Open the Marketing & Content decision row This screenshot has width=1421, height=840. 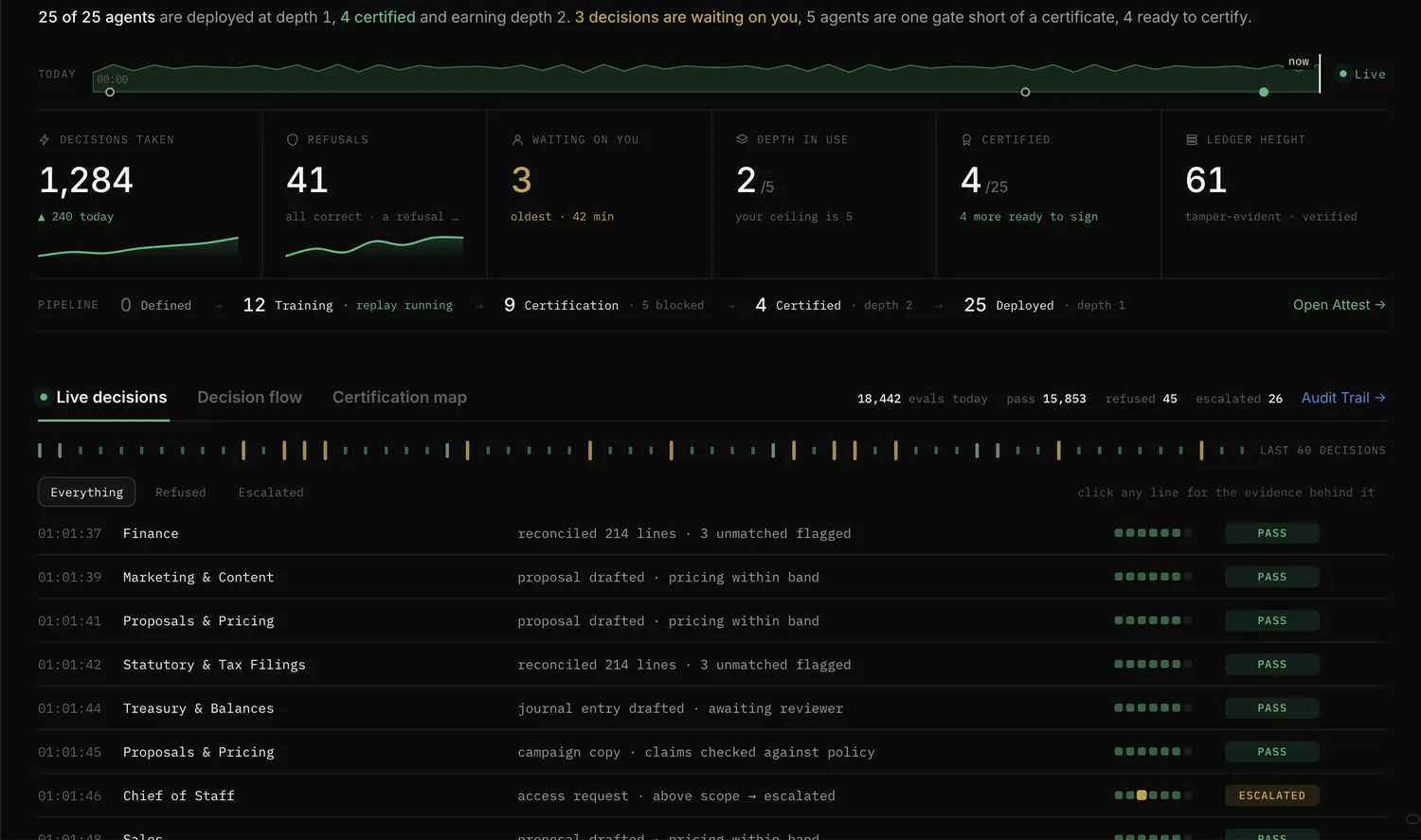coord(712,577)
